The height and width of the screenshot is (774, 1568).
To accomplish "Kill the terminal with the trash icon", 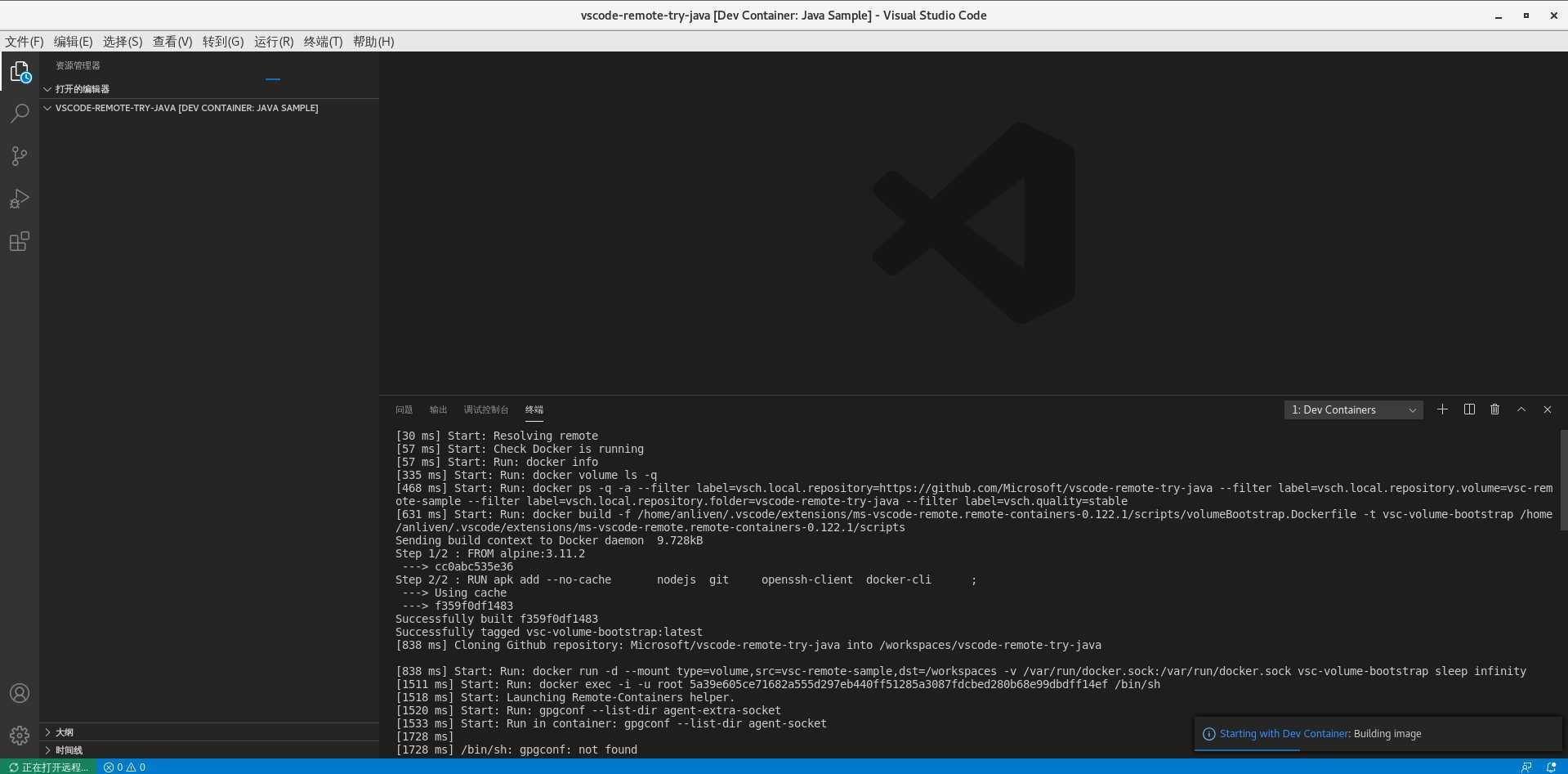I will tap(1494, 409).
